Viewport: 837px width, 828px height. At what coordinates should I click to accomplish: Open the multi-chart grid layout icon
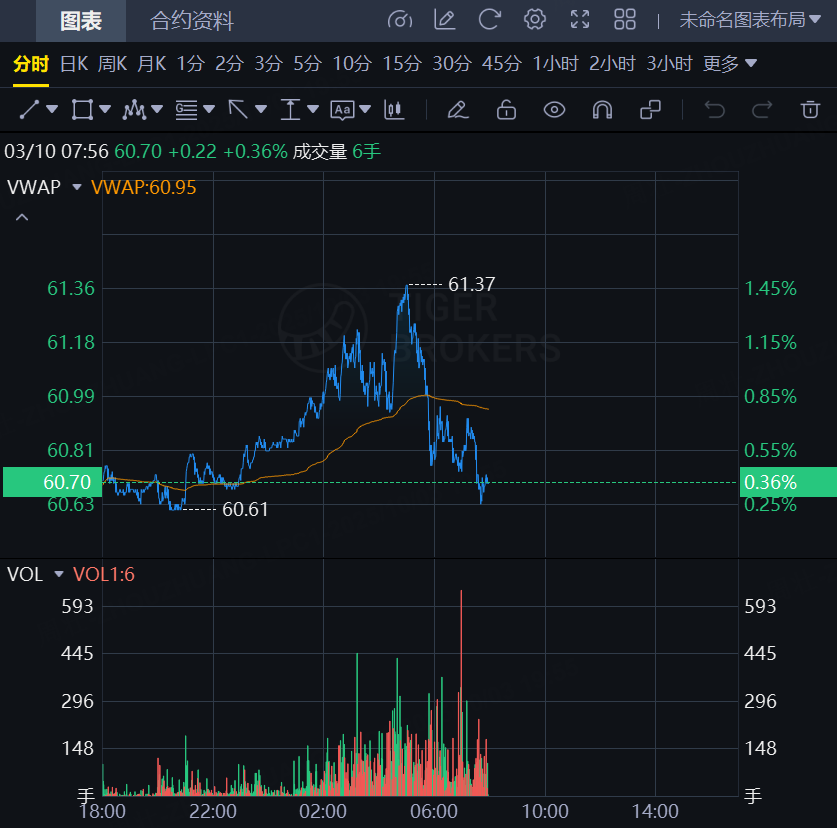tap(625, 19)
